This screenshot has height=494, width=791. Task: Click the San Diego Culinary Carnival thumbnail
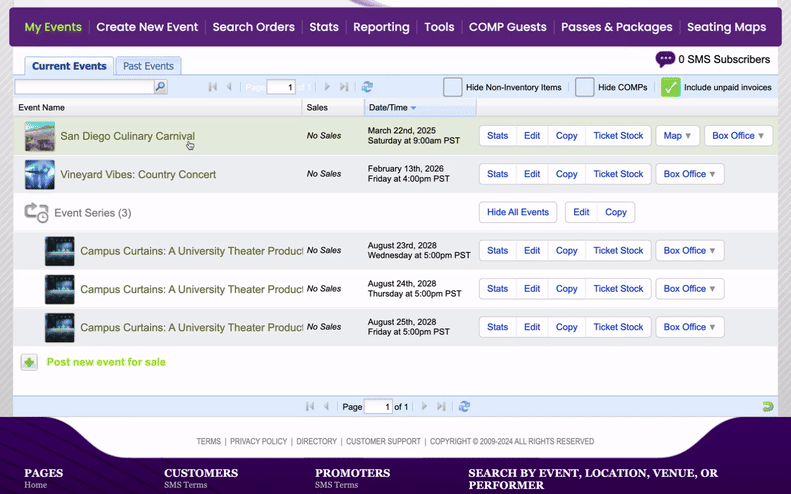tap(40, 136)
